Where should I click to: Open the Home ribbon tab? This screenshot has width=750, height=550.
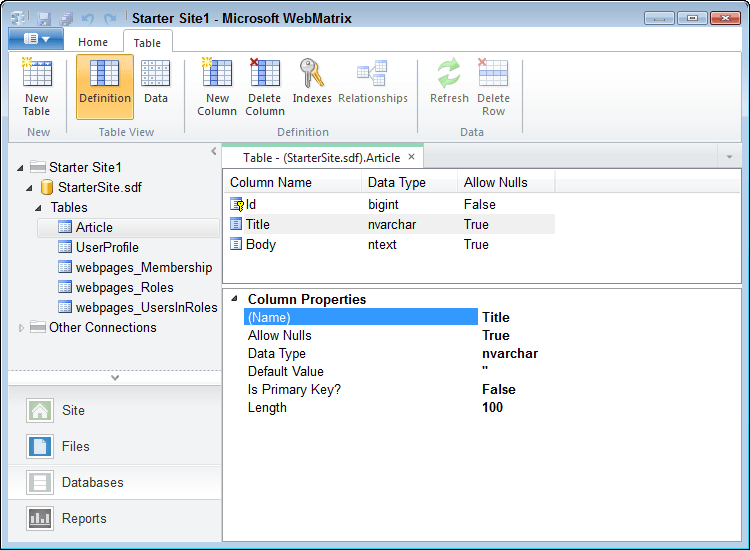click(93, 42)
